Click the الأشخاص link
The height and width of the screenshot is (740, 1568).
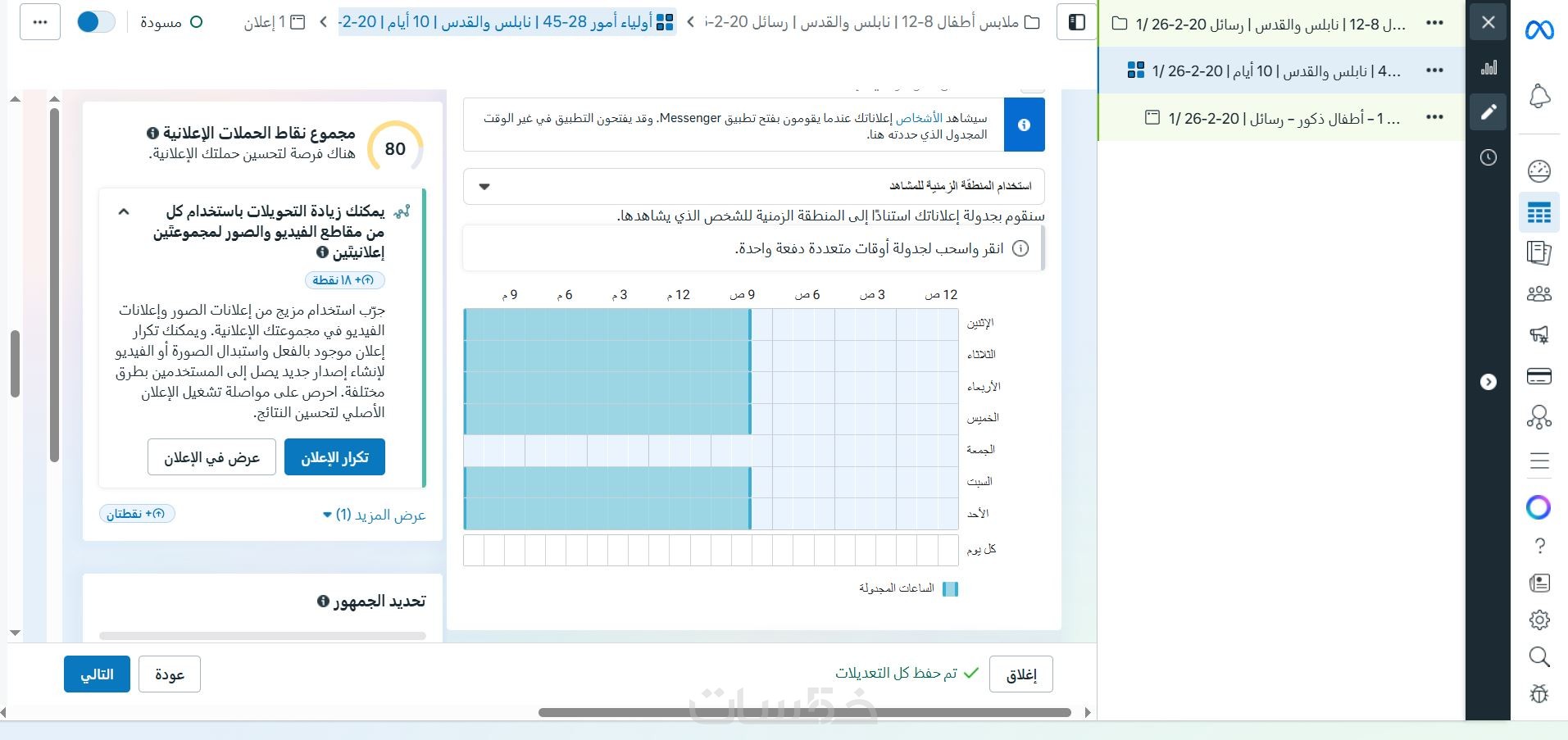[x=919, y=118]
